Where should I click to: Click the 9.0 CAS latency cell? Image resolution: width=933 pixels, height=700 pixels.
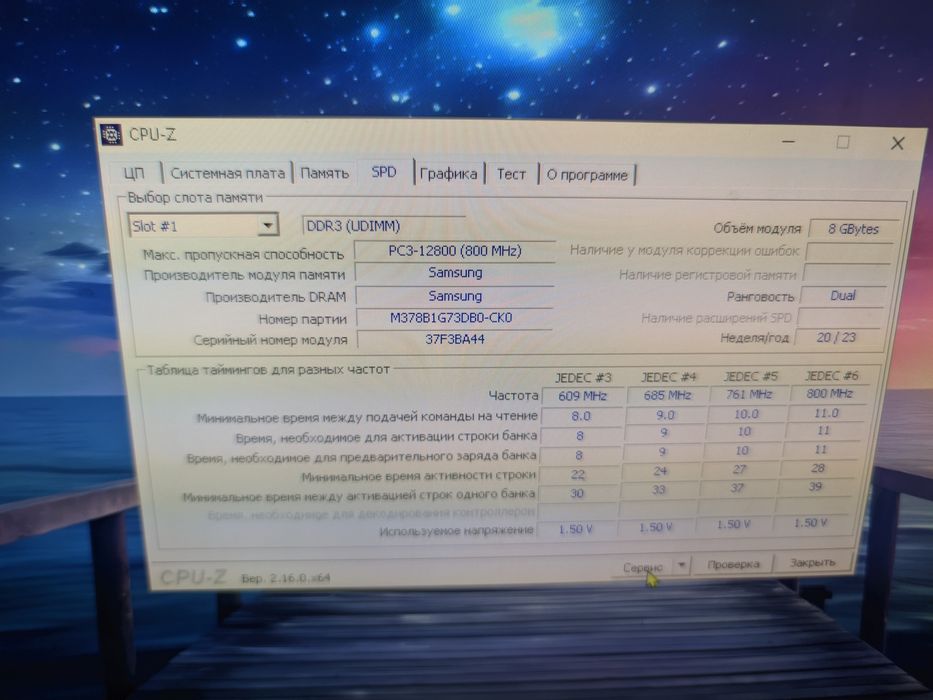pyautogui.click(x=665, y=415)
